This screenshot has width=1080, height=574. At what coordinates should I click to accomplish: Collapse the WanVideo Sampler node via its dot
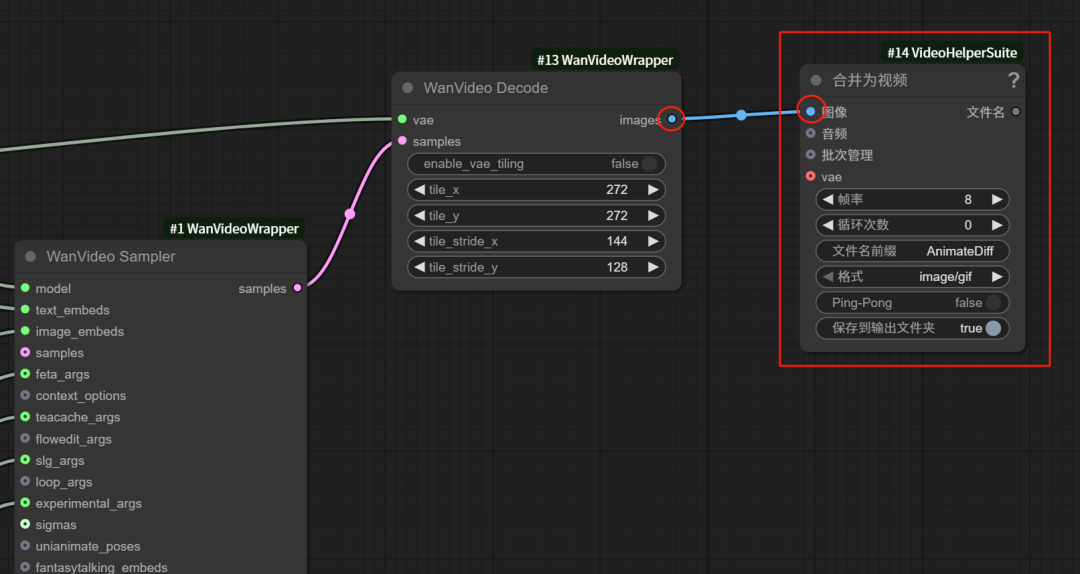click(31, 257)
